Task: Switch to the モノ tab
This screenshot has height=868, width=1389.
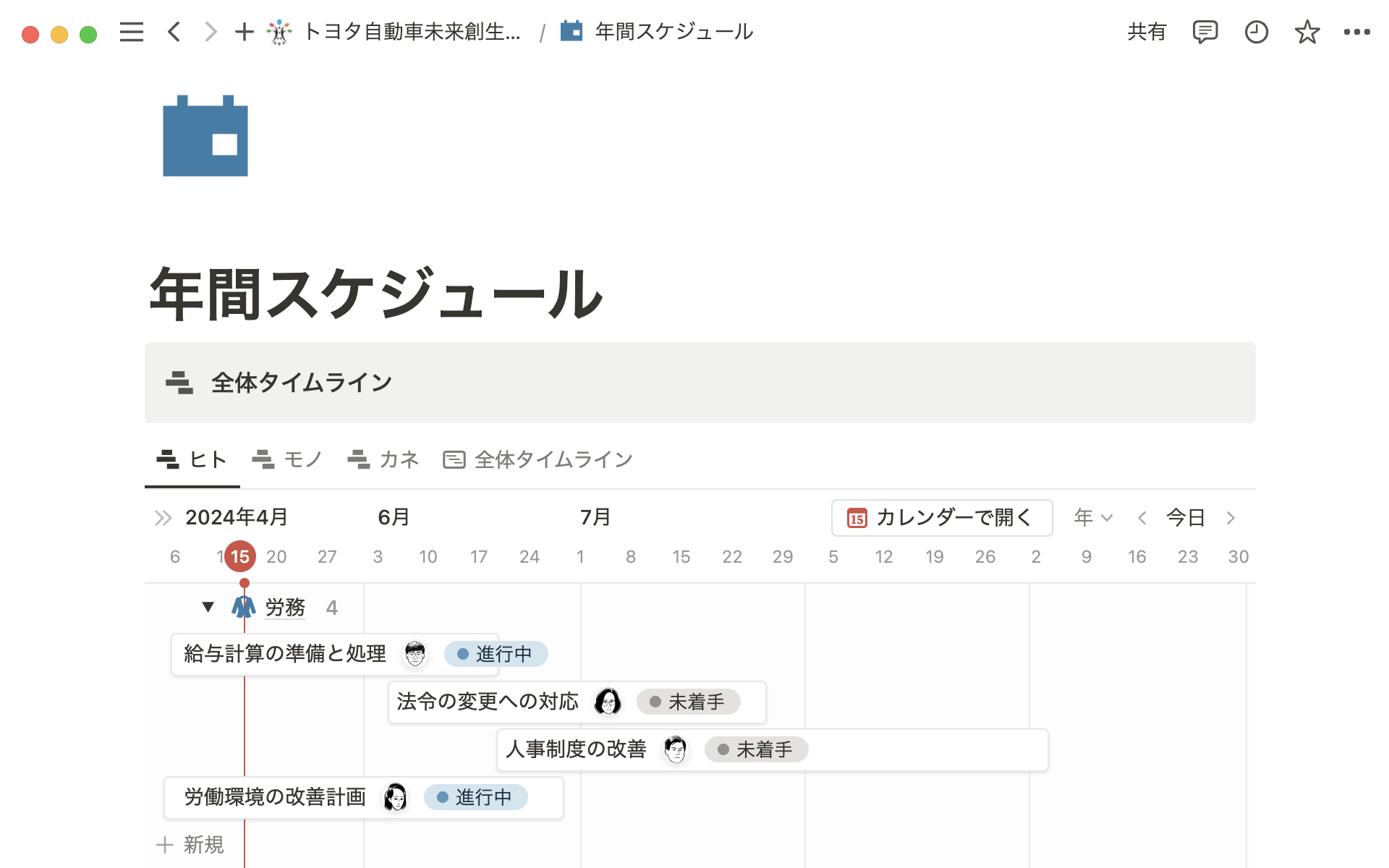Action: coord(289,459)
